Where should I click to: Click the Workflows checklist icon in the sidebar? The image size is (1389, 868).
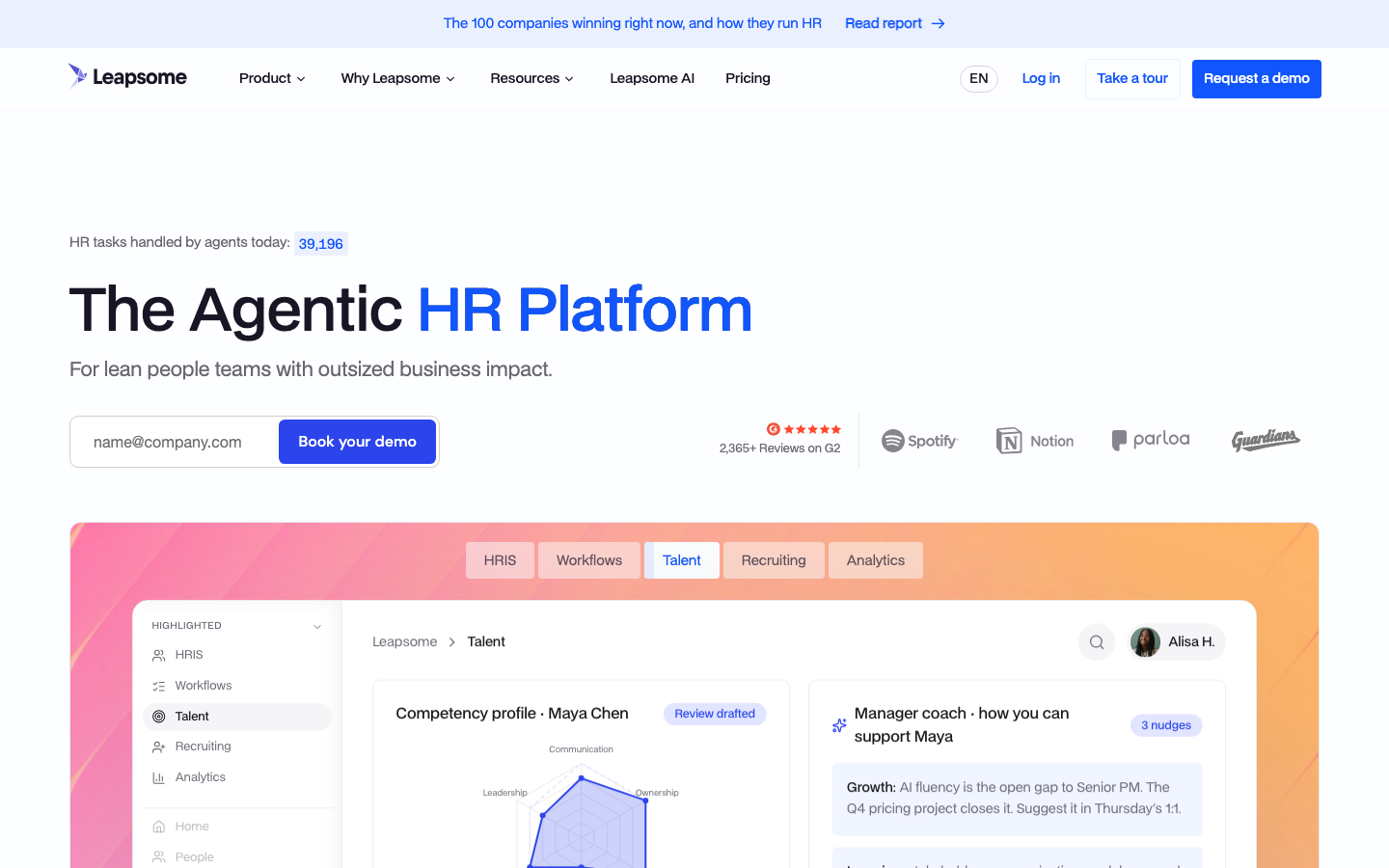point(159,686)
